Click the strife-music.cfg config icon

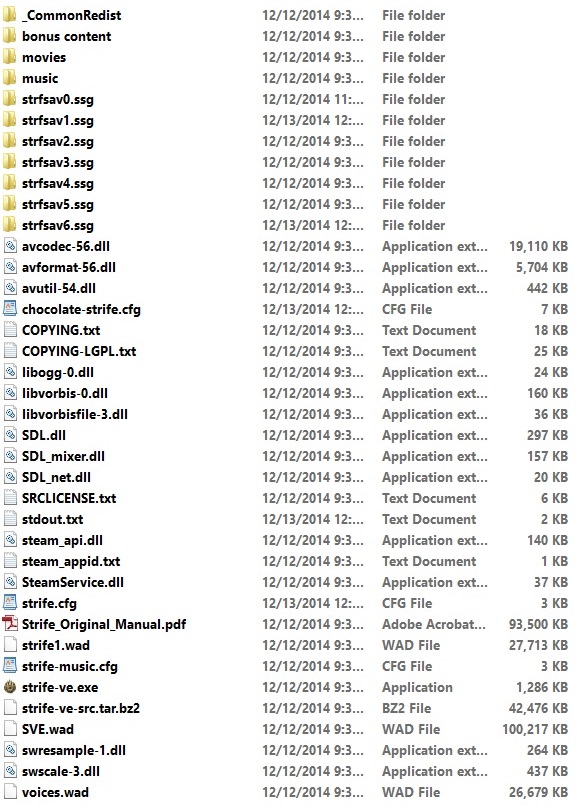(x=10, y=666)
